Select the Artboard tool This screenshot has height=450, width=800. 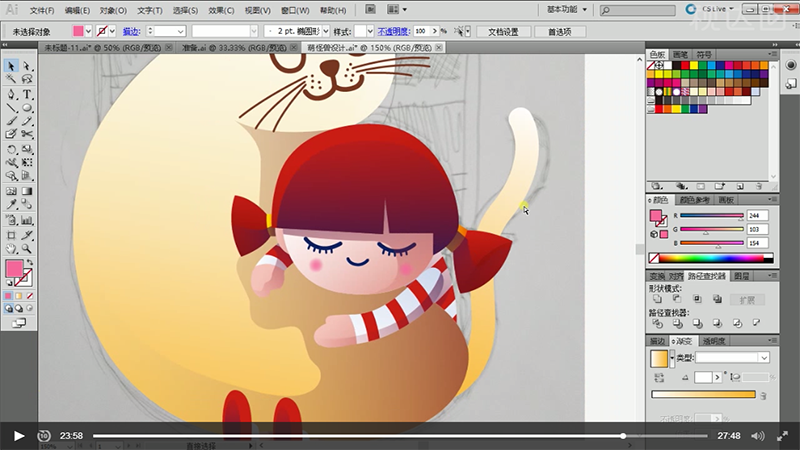(11, 235)
